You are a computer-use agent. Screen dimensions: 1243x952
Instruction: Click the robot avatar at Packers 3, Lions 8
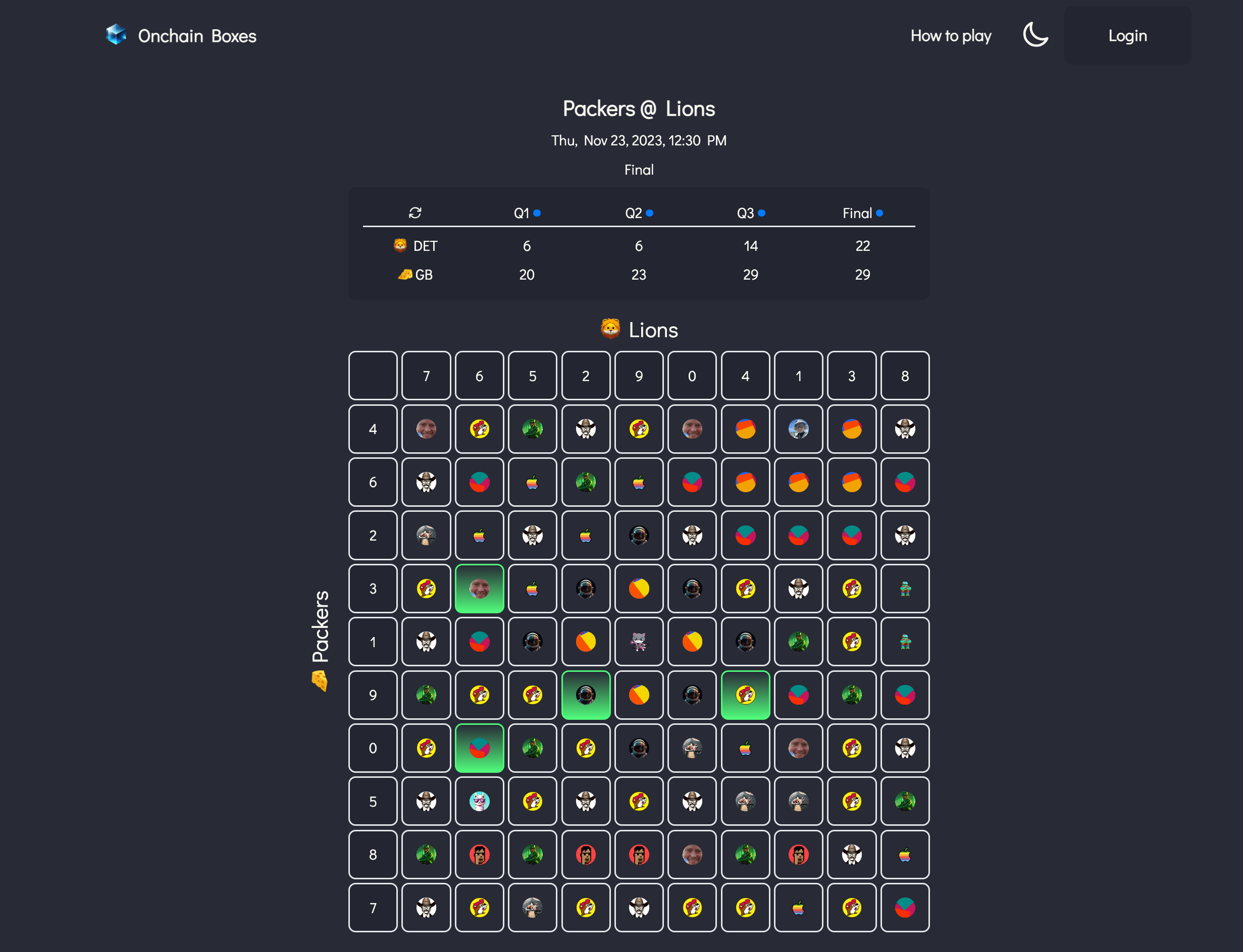tap(905, 588)
